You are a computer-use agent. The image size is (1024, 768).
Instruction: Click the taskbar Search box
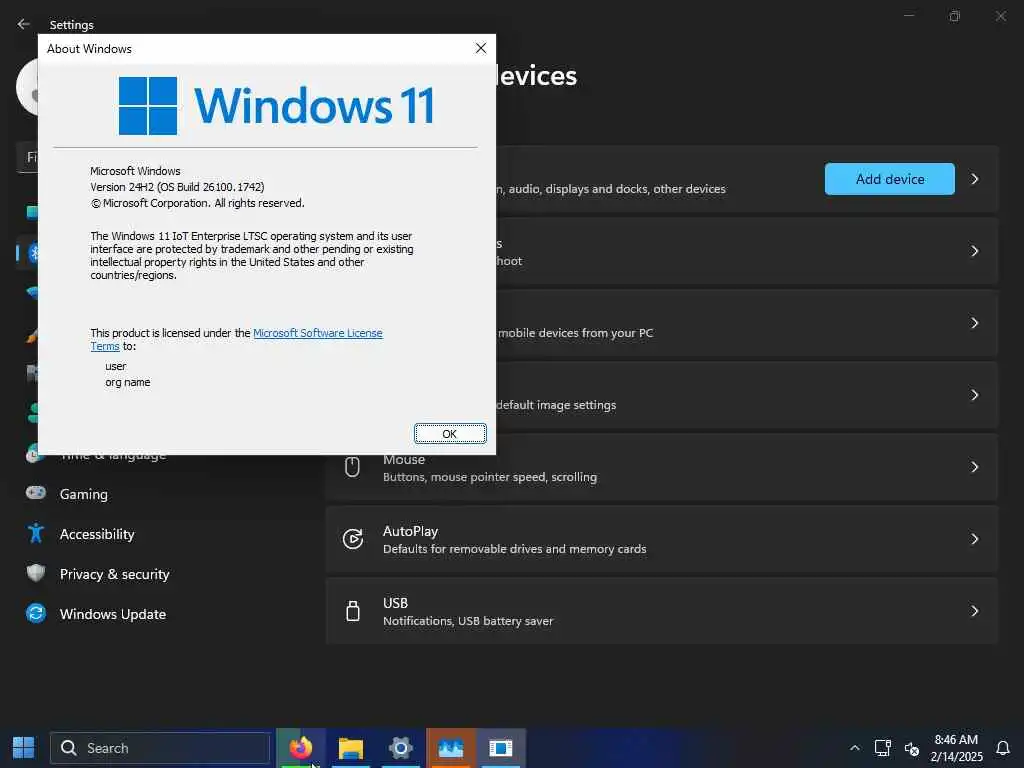[x=160, y=748]
